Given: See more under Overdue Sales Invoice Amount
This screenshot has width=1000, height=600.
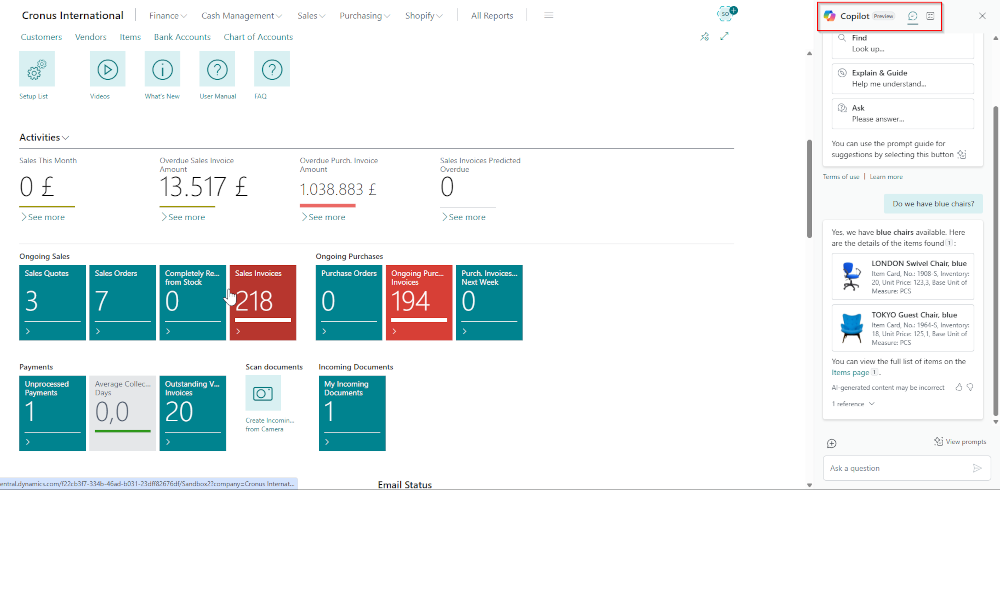Looking at the screenshot, I should pos(183,217).
